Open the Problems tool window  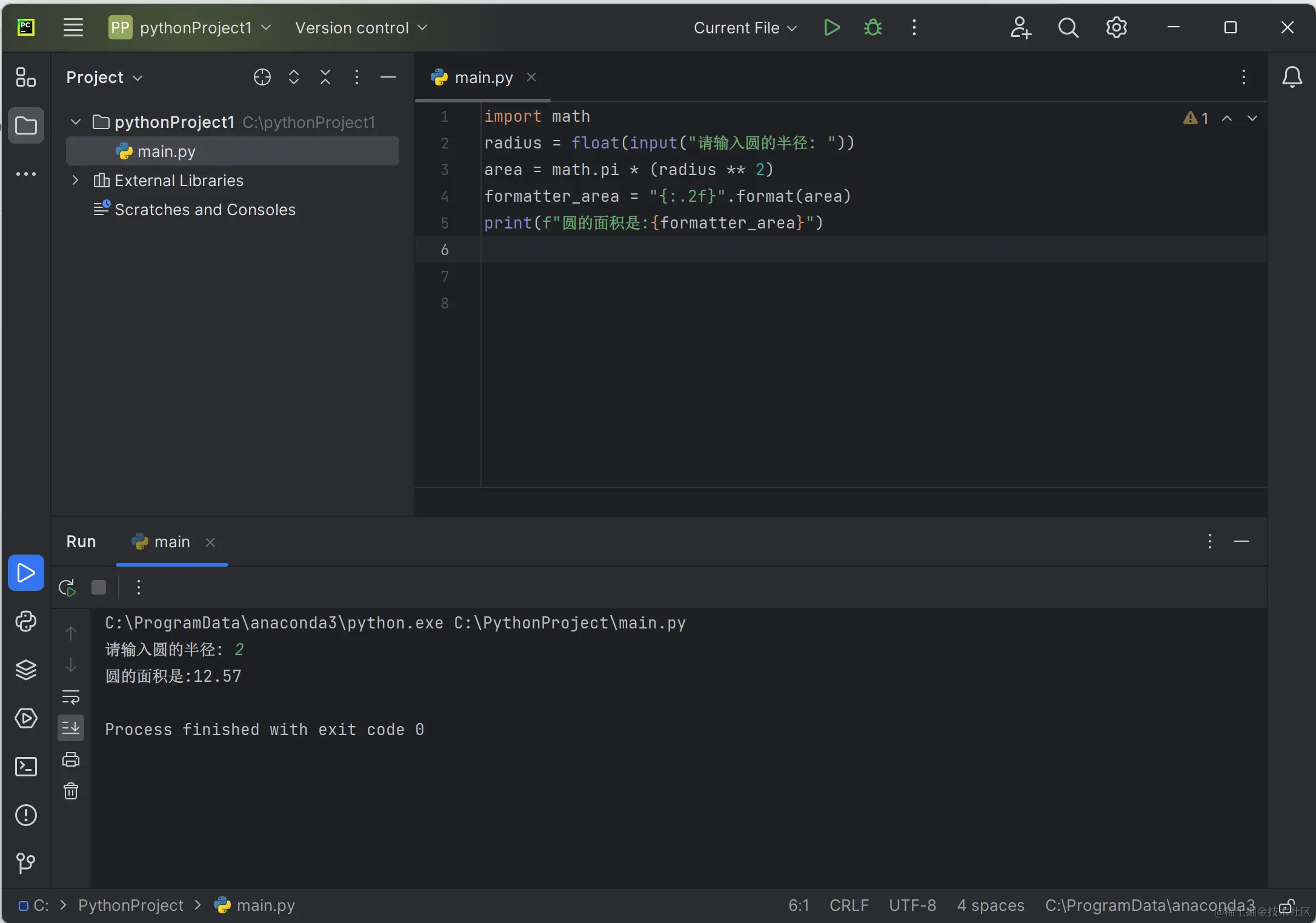[x=26, y=815]
